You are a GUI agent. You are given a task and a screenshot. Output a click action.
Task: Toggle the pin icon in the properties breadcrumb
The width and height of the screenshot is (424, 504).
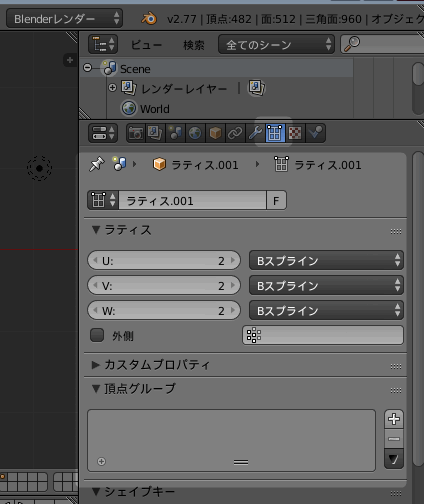[x=97, y=165]
